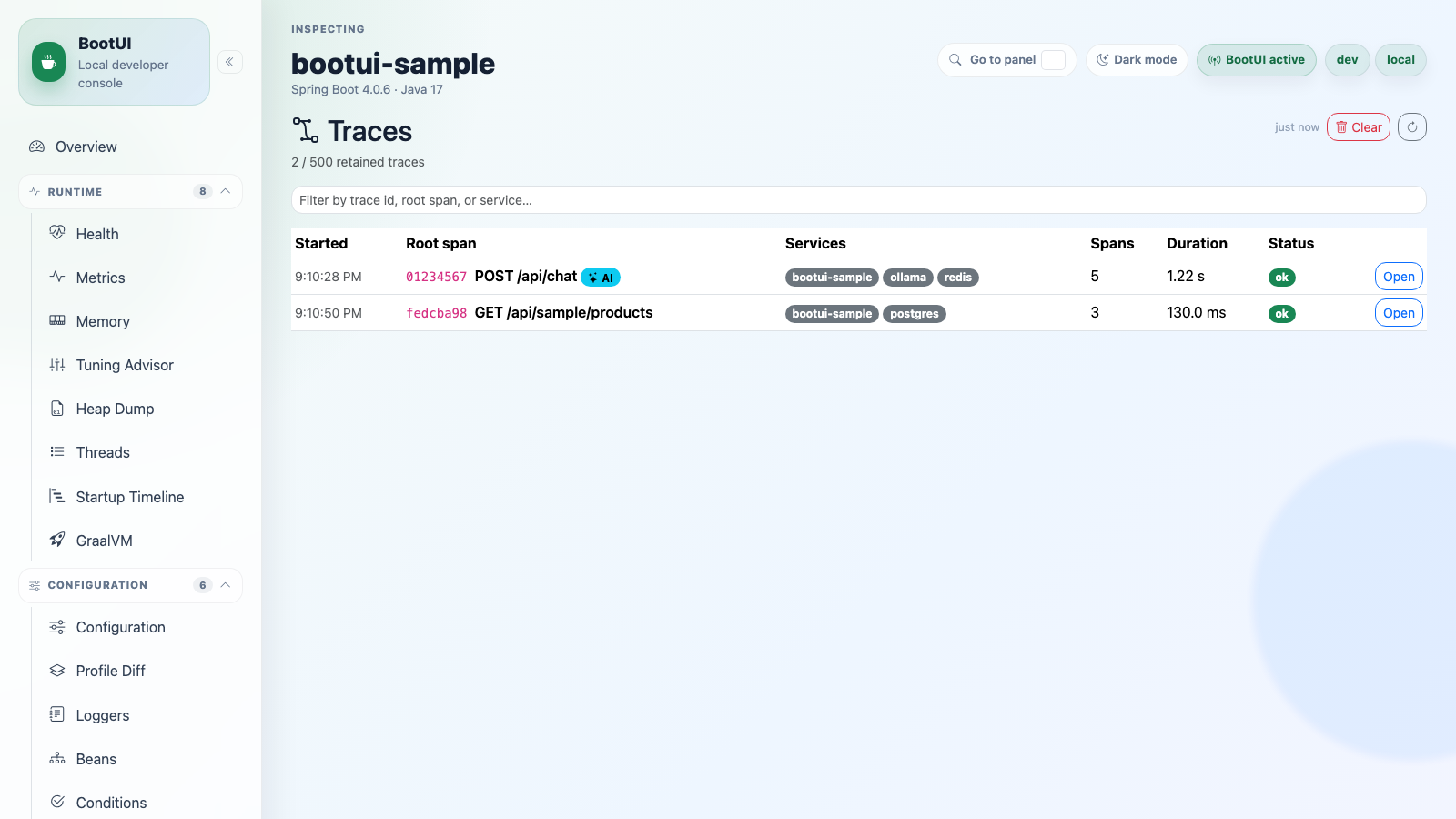This screenshot has width=1456, height=819.
Task: Go to Beans
Action: (96, 759)
